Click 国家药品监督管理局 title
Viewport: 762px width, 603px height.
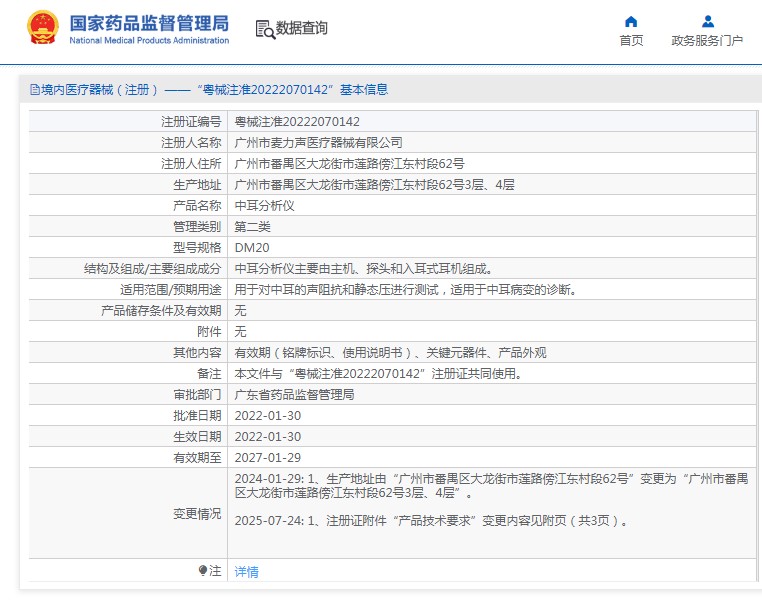tap(149, 23)
